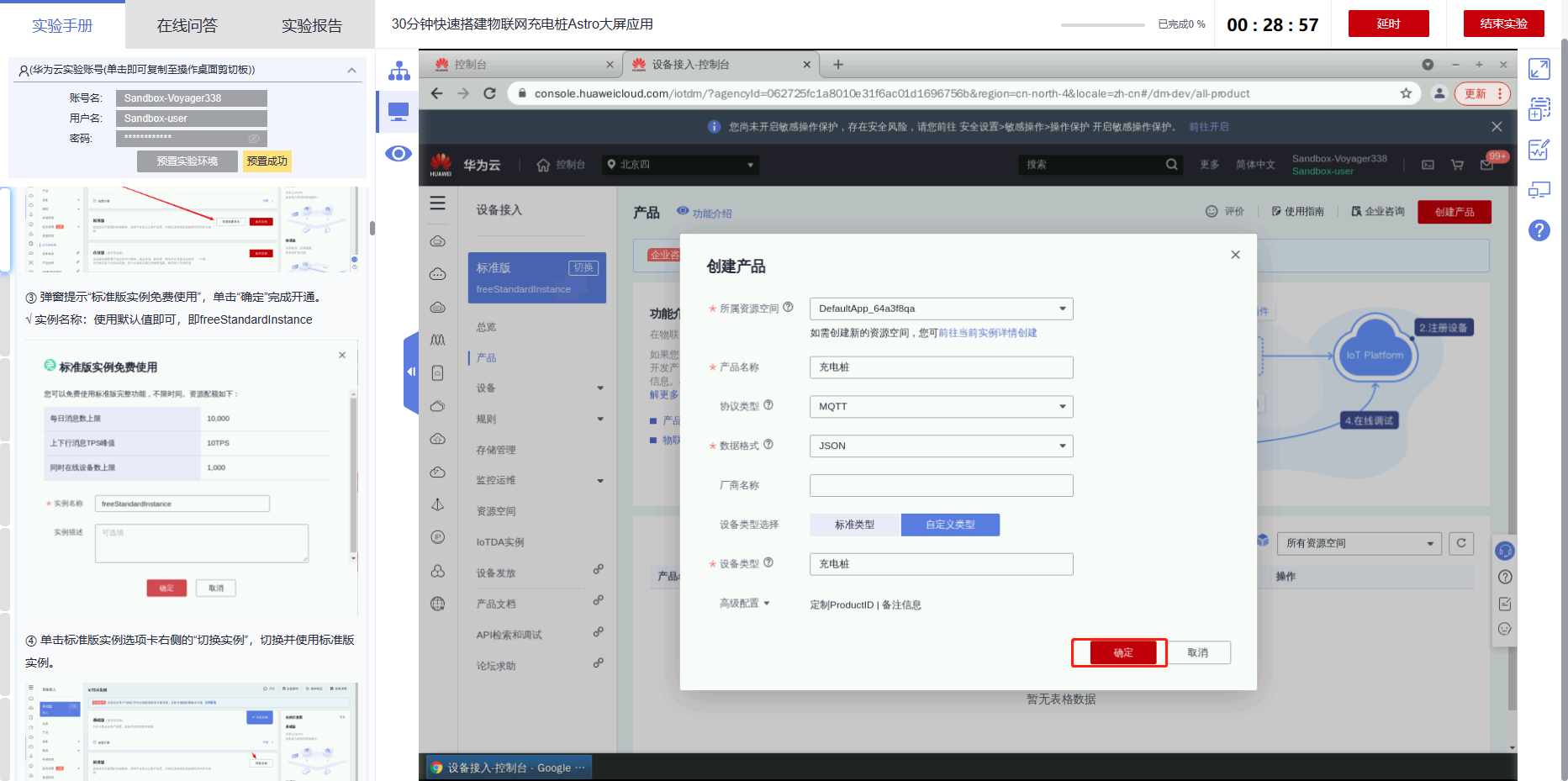Screen dimensions: 1568x781
Task: Click the Chrome taskbar item 设备接入-控制台
Action: 508,768
